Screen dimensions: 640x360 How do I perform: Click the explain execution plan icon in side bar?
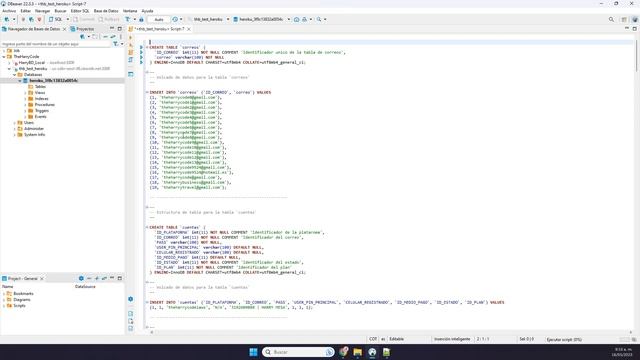131,60
